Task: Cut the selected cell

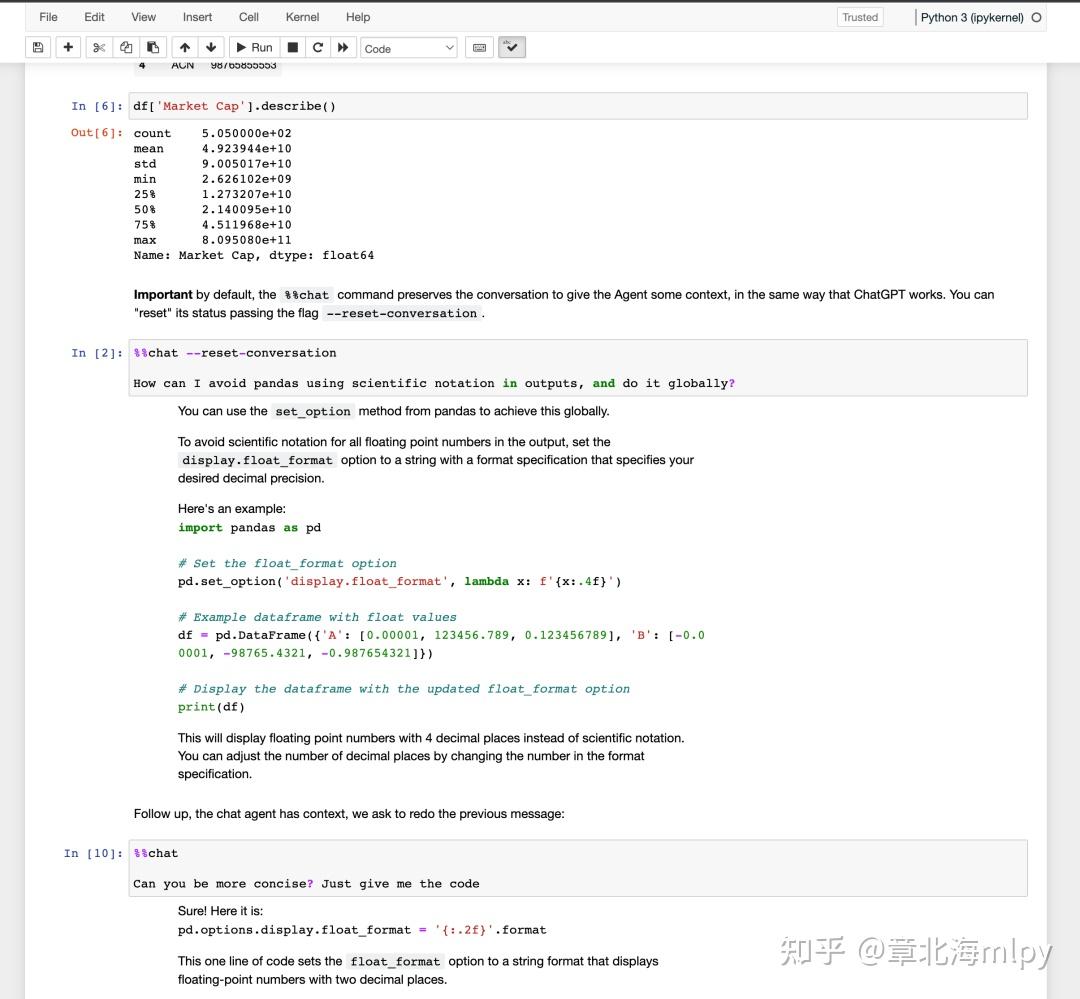Action: [x=98, y=47]
